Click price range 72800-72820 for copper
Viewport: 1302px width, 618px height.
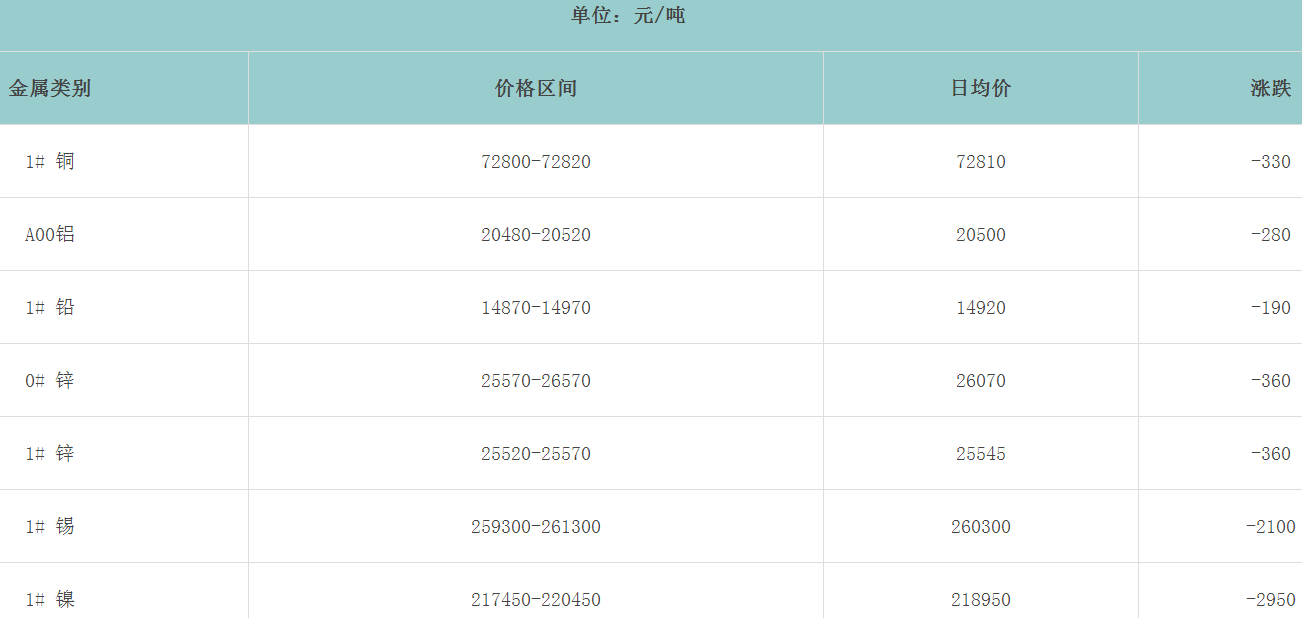tap(535, 161)
